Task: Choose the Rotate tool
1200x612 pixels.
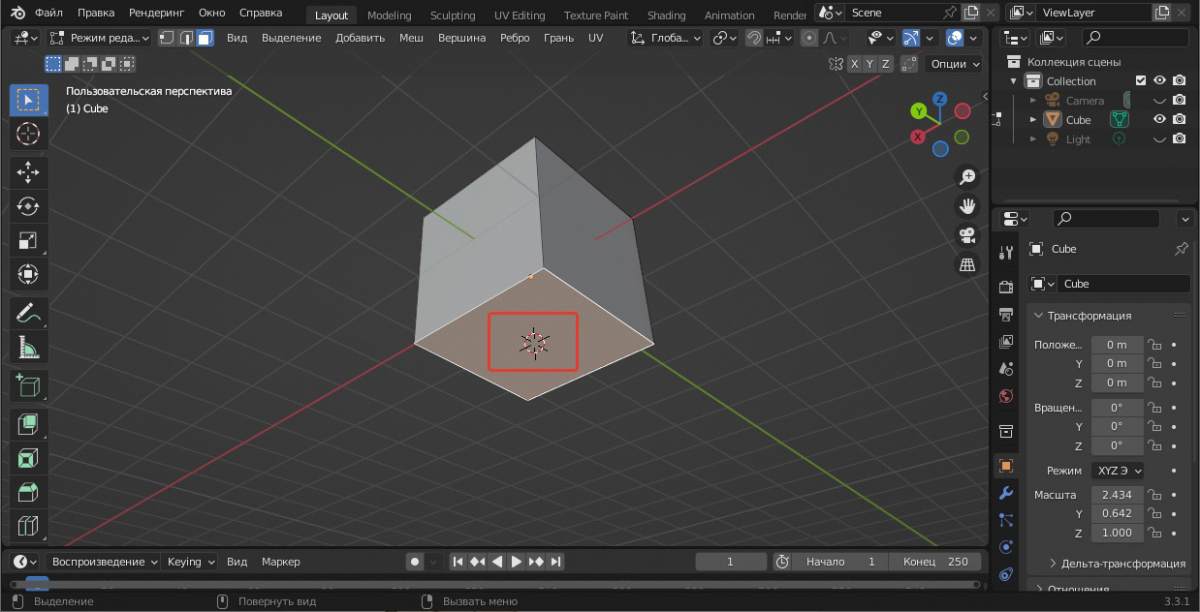Action: coord(28,206)
